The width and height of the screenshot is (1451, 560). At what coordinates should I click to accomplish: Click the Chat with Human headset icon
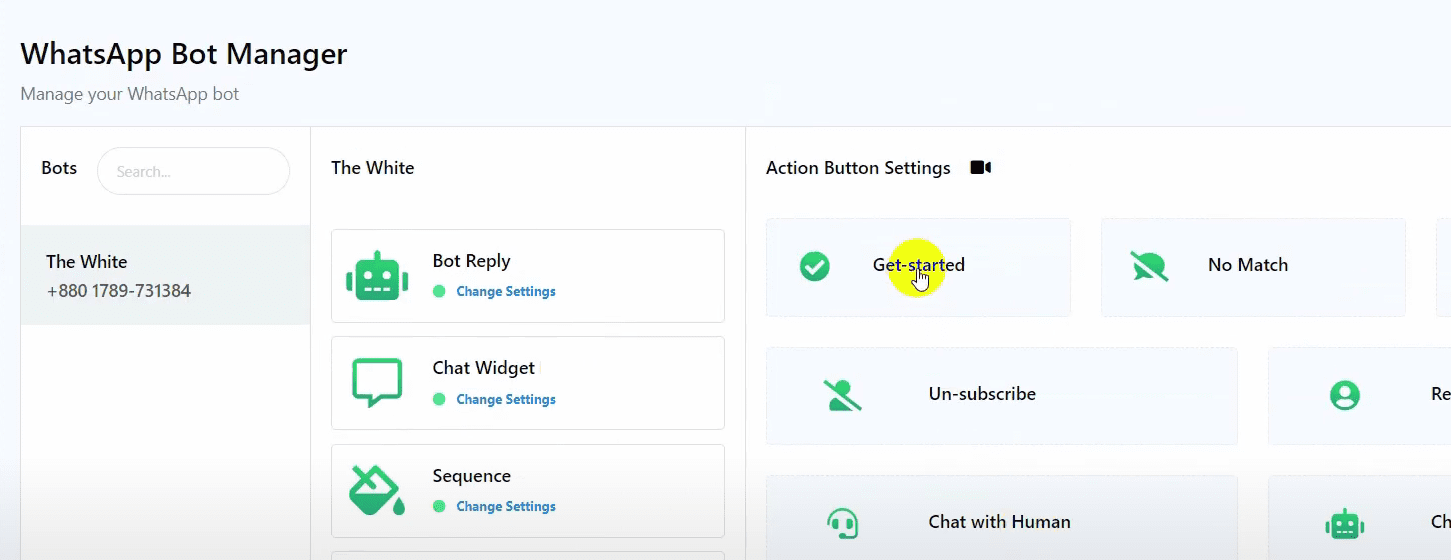coord(842,523)
